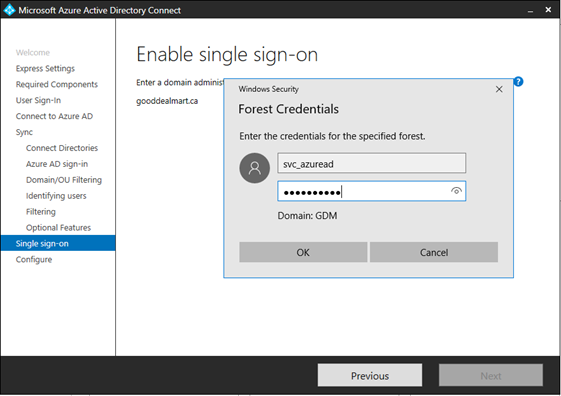
Task: Open the Express Settings step
Action: tap(45, 68)
